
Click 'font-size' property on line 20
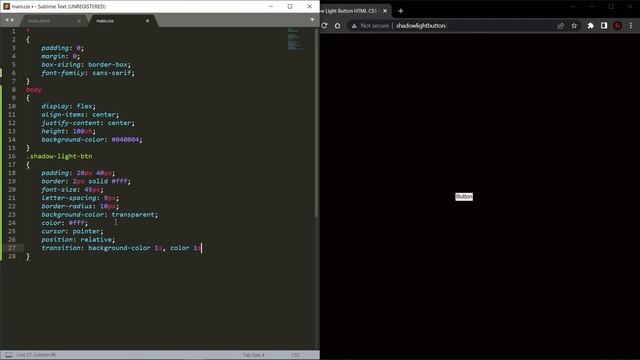click(x=59, y=190)
